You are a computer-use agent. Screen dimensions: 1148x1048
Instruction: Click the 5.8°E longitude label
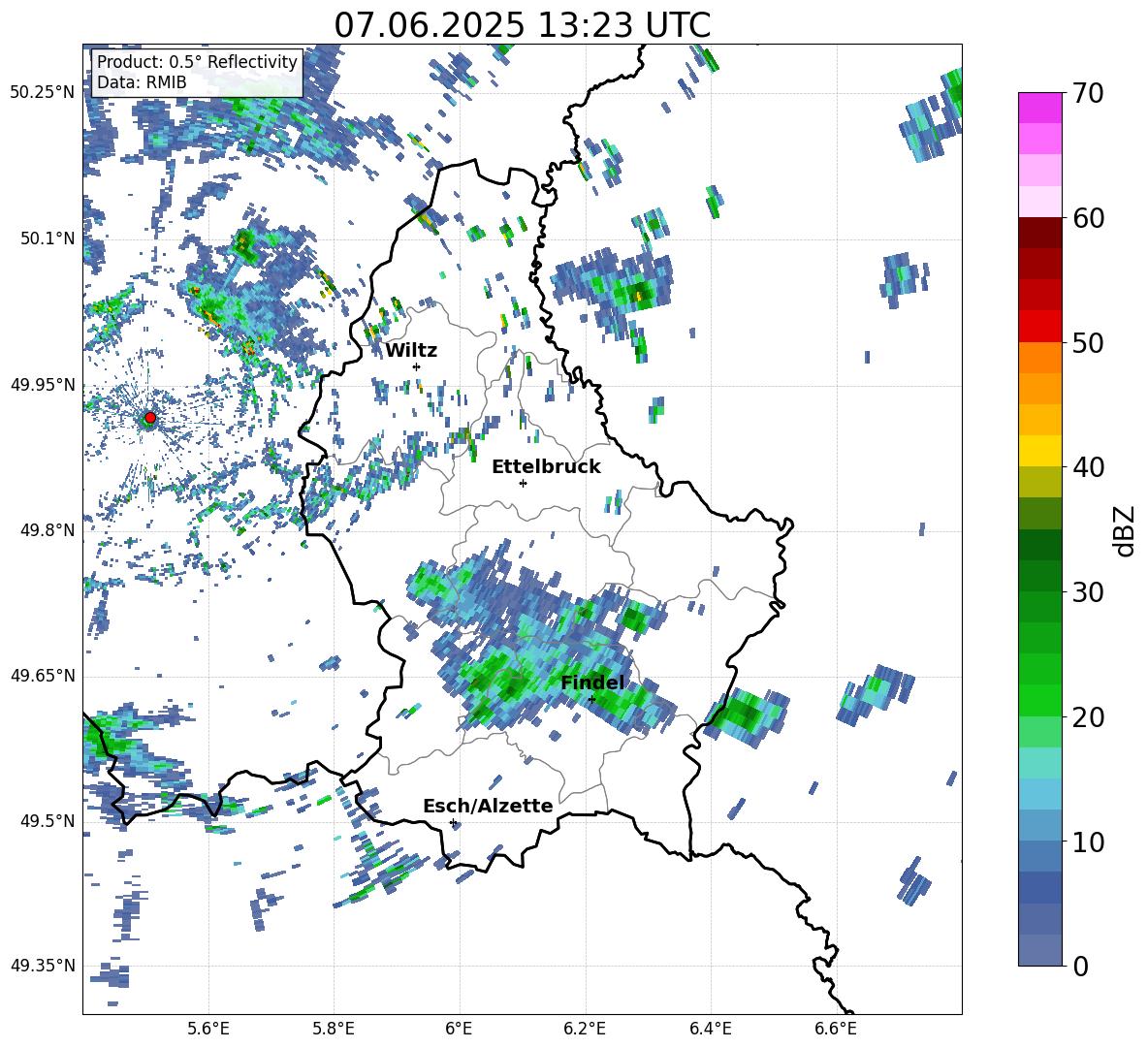(334, 1030)
